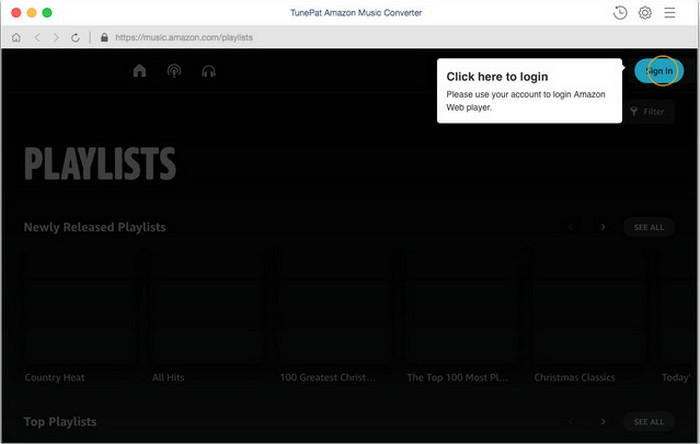Go to the browser home icon
The width and height of the screenshot is (700, 444).
coord(16,38)
